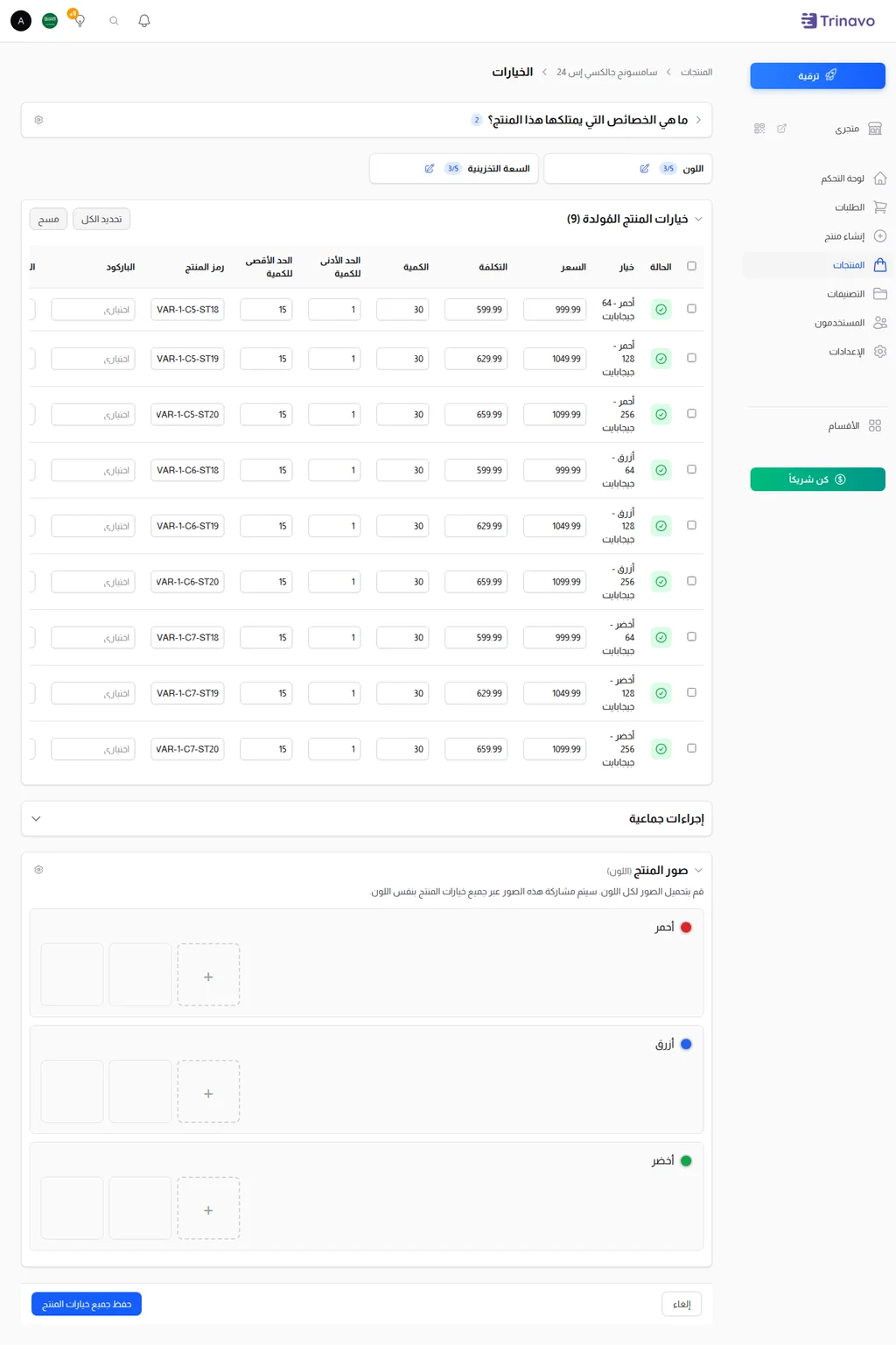Add image for أخضر color via plus box
896x1345 pixels.
pyautogui.click(x=208, y=1208)
